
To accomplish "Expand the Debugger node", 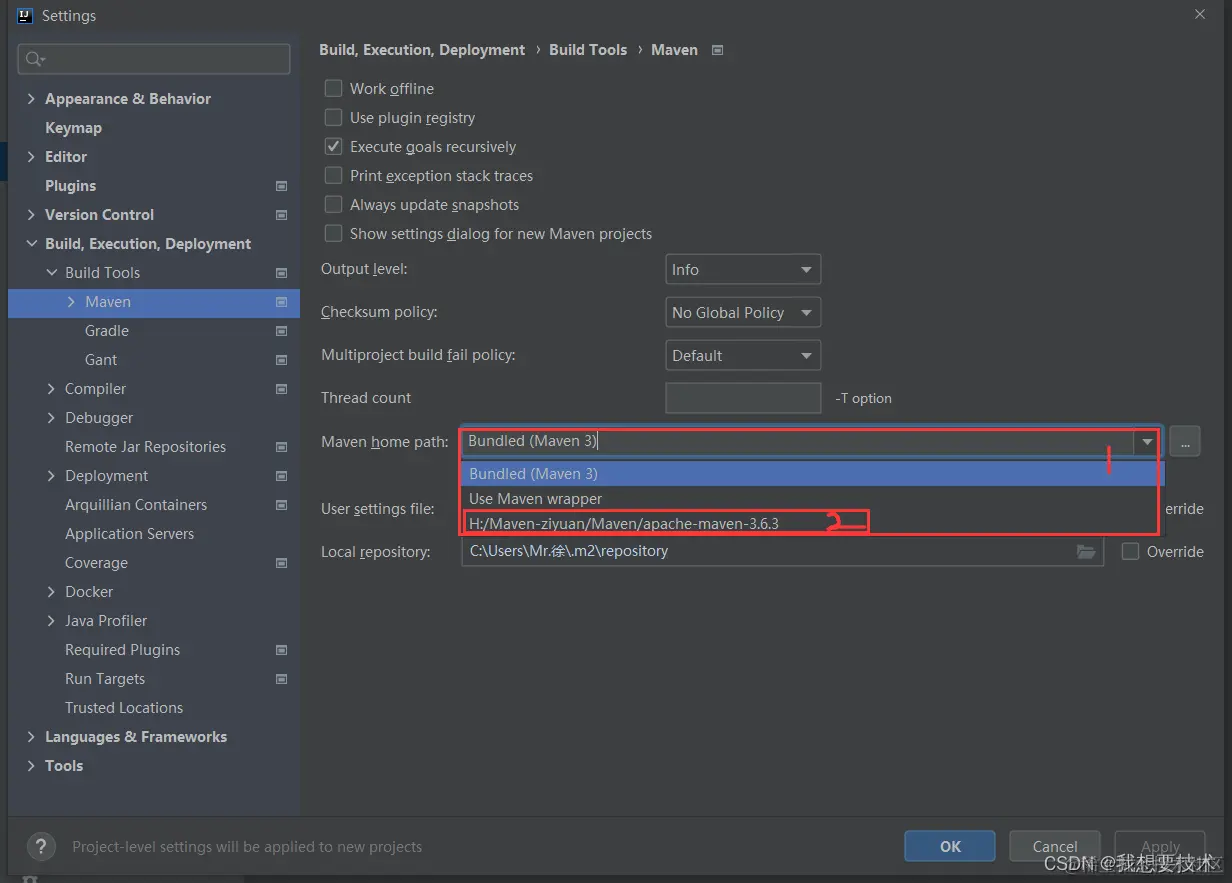I will click(x=51, y=418).
